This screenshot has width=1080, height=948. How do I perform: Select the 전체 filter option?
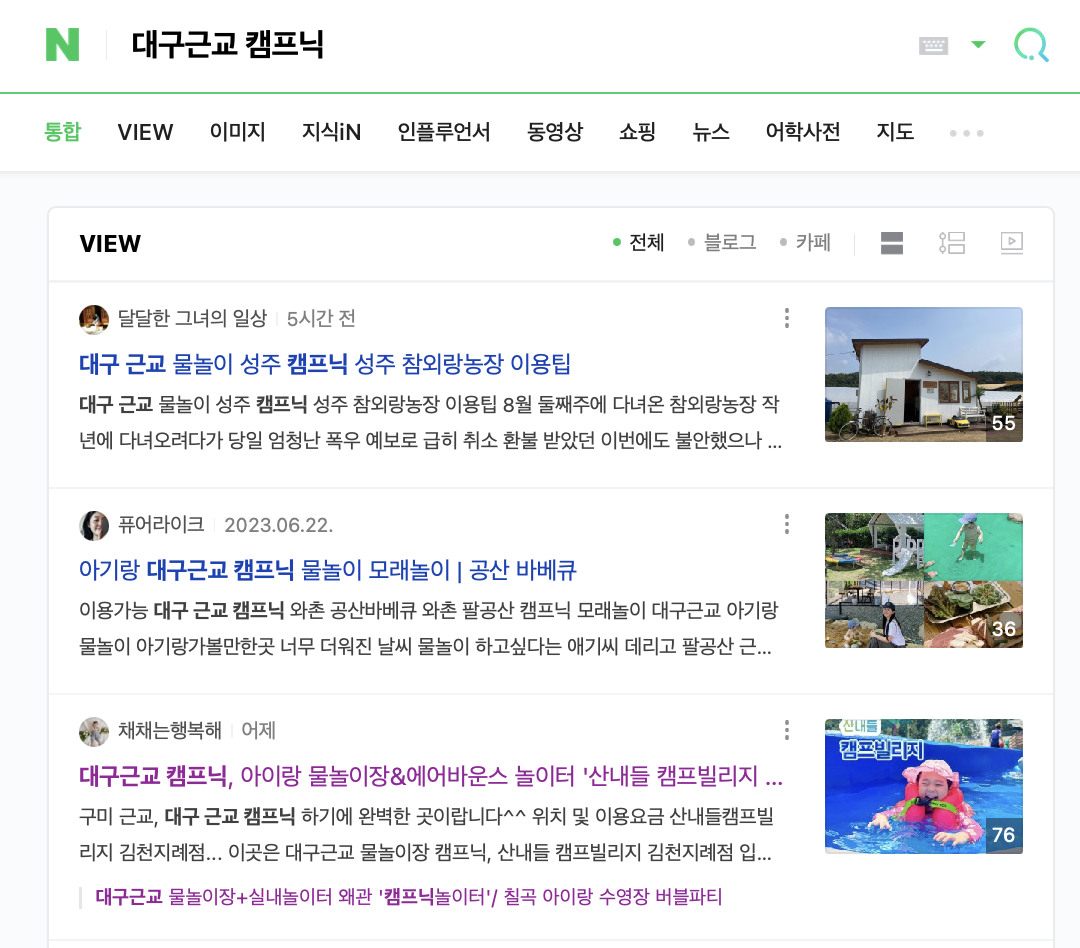tap(638, 243)
